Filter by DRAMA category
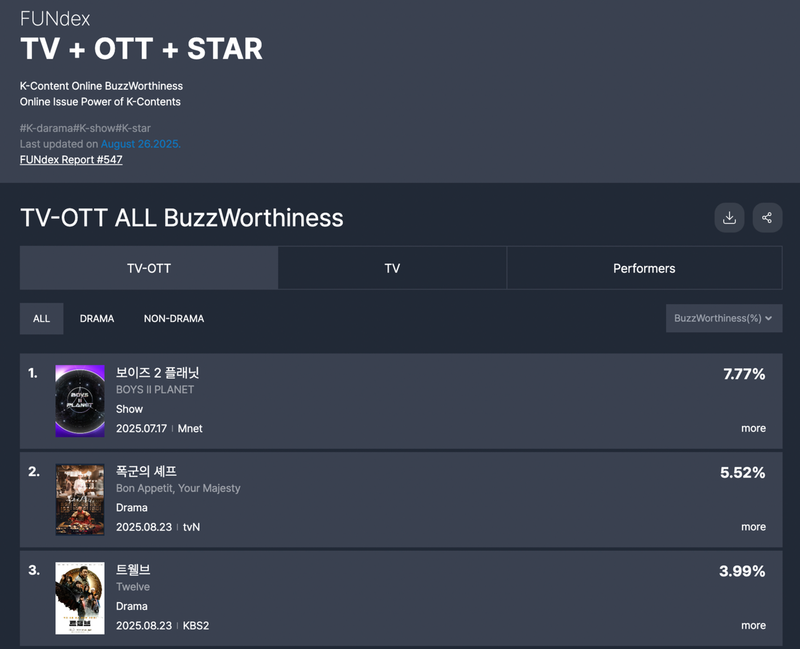This screenshot has height=649, width=800. point(97,319)
